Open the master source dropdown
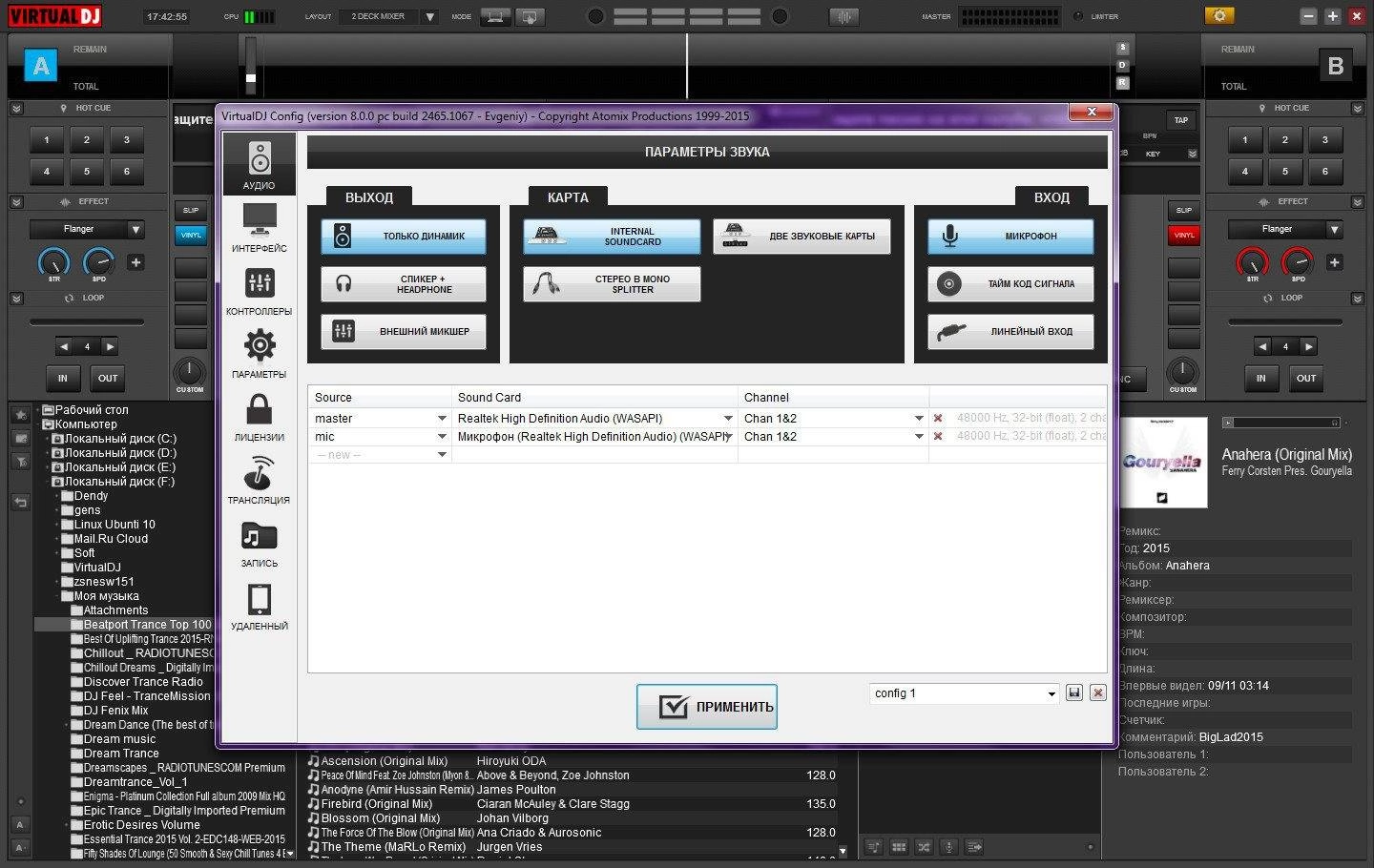 point(442,419)
